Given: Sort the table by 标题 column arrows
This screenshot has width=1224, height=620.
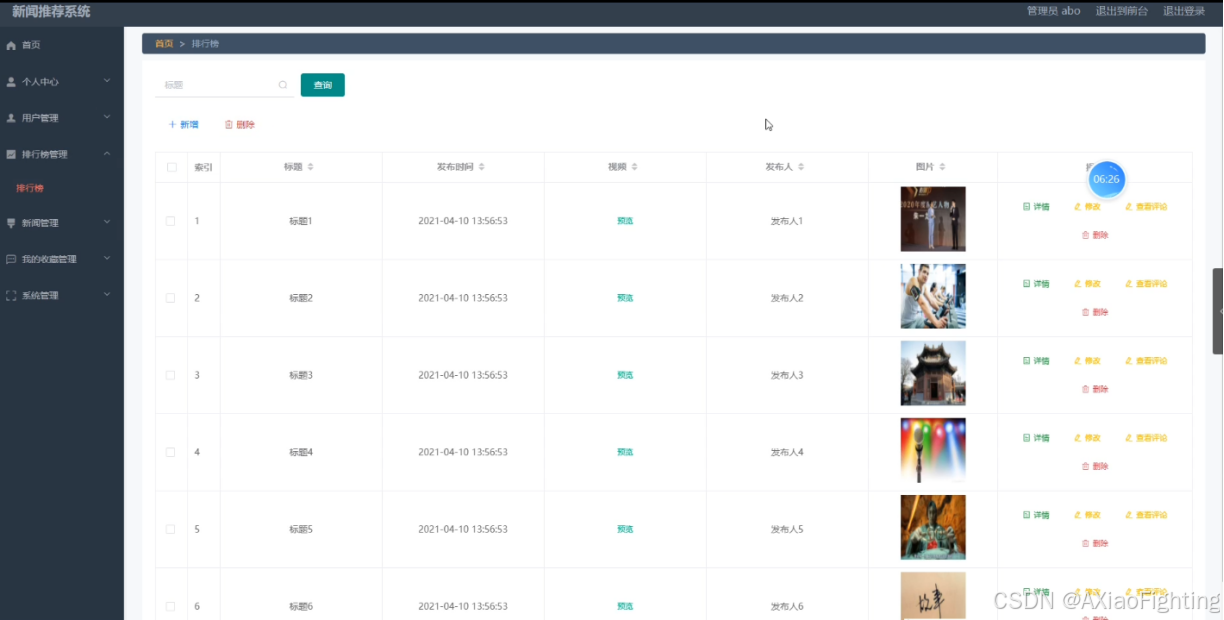Looking at the screenshot, I should [310, 167].
